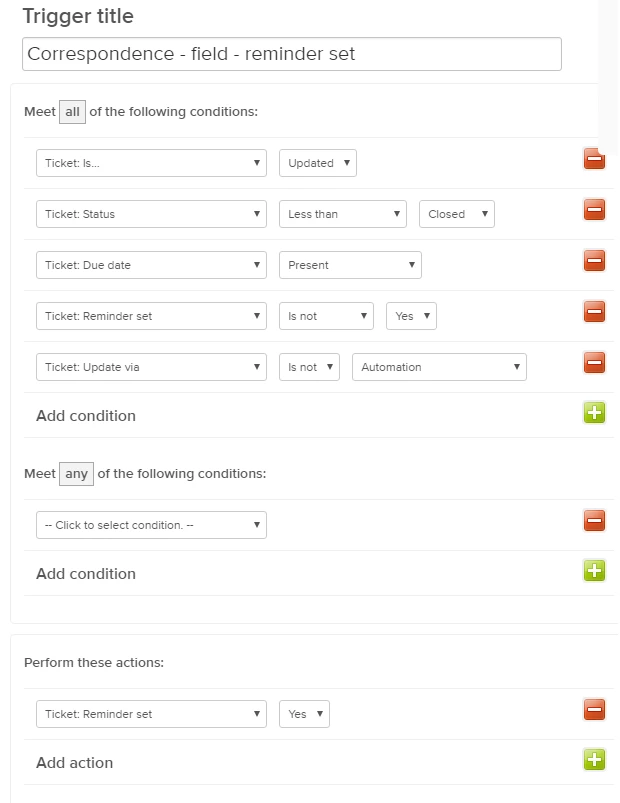Remove the 'Ticket: Update via' condition
The height and width of the screenshot is (803, 620).
[594, 363]
